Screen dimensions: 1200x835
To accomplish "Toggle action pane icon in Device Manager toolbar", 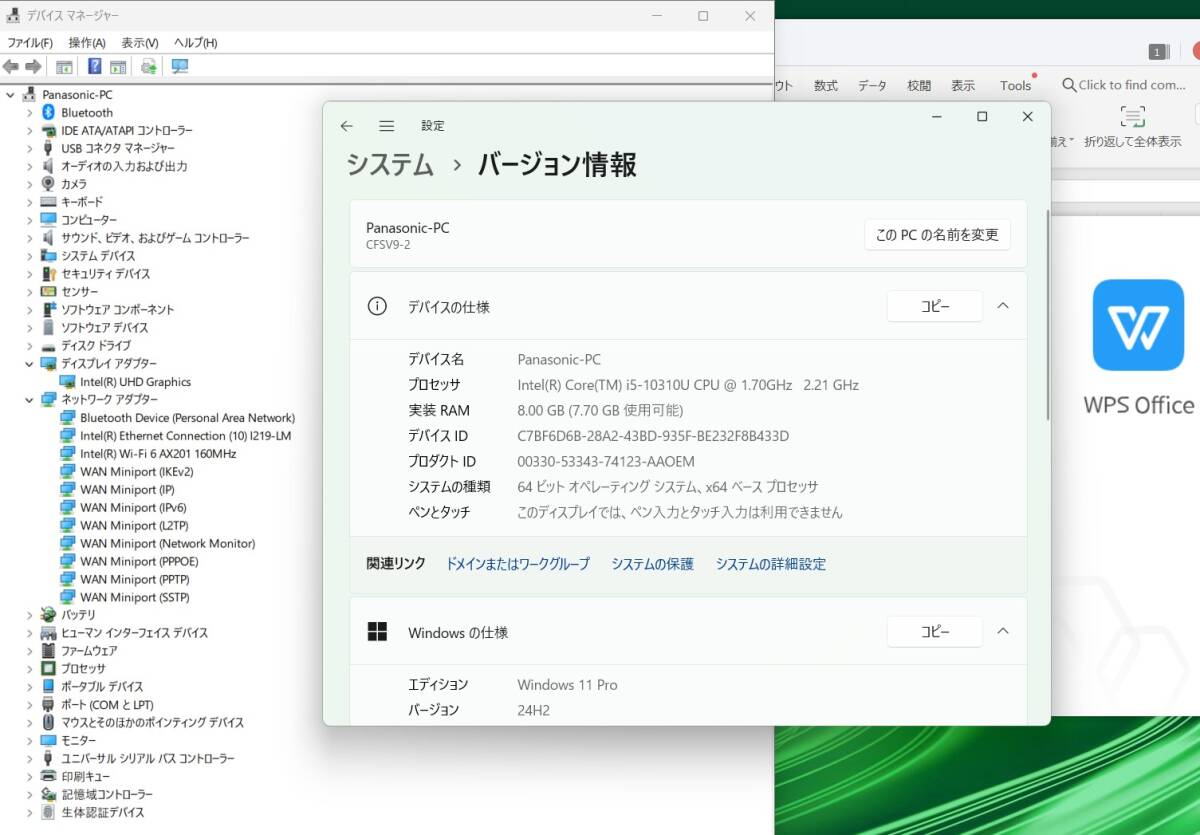I will click(x=118, y=67).
